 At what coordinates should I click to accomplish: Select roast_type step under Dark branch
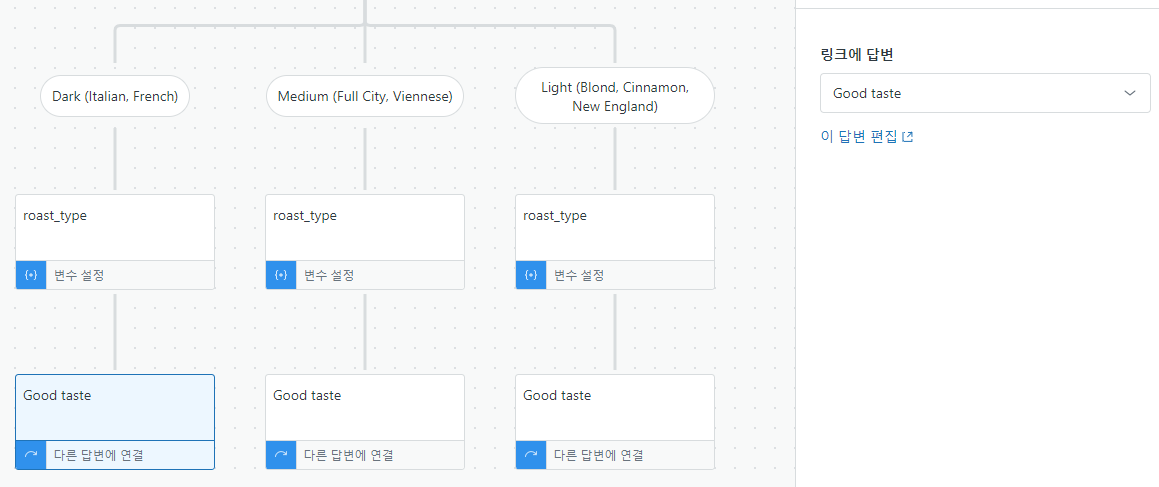(115, 242)
